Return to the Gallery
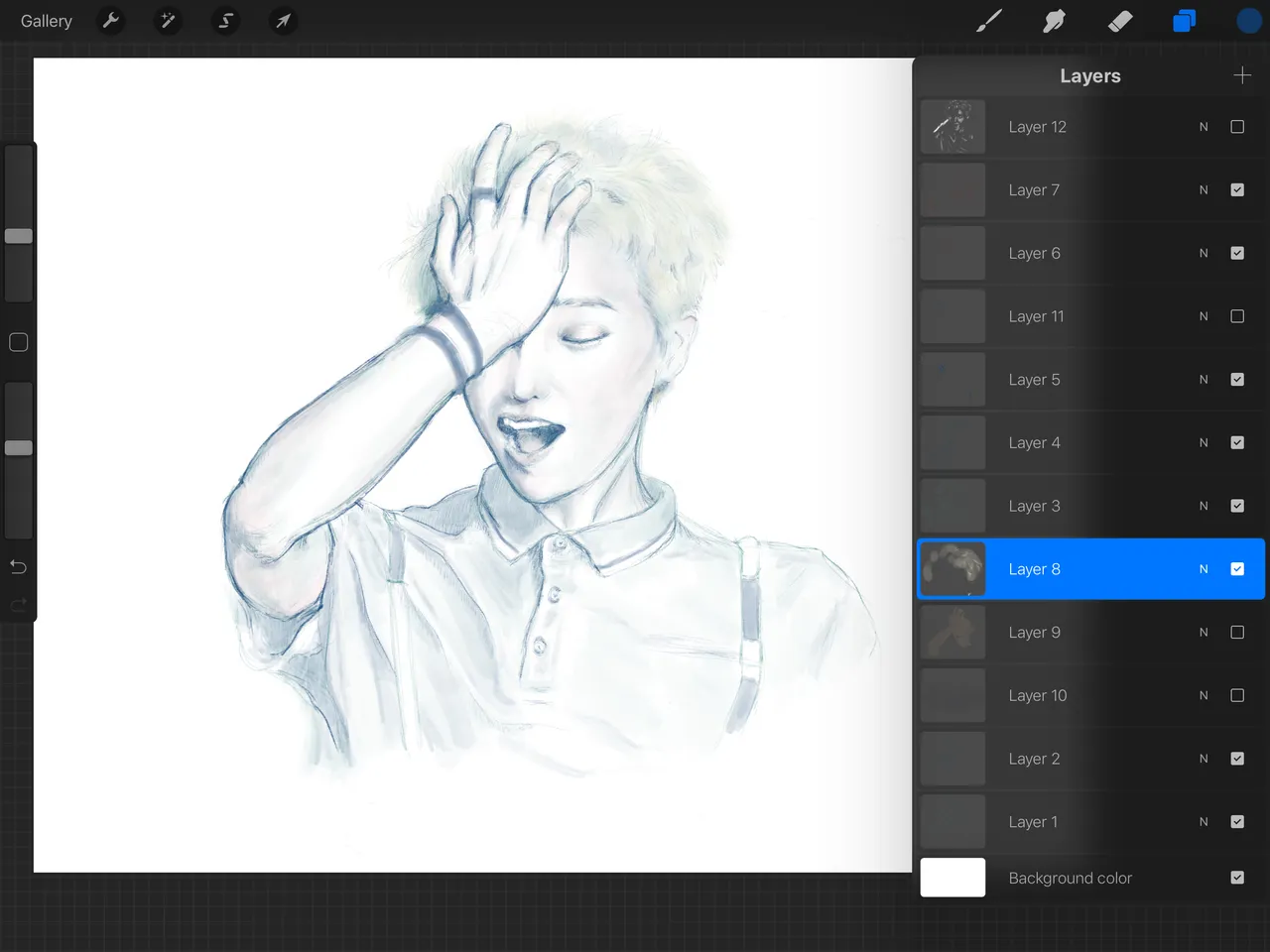The image size is (1270, 952). (x=47, y=21)
